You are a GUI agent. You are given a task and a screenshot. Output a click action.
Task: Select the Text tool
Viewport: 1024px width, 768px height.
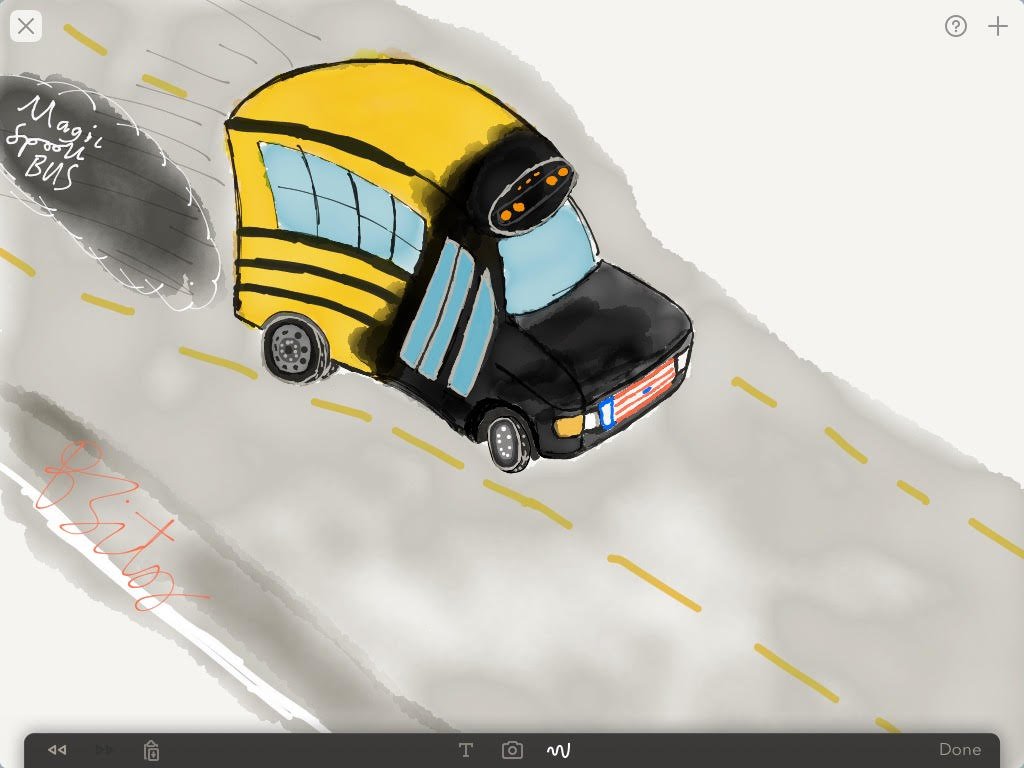click(x=466, y=750)
